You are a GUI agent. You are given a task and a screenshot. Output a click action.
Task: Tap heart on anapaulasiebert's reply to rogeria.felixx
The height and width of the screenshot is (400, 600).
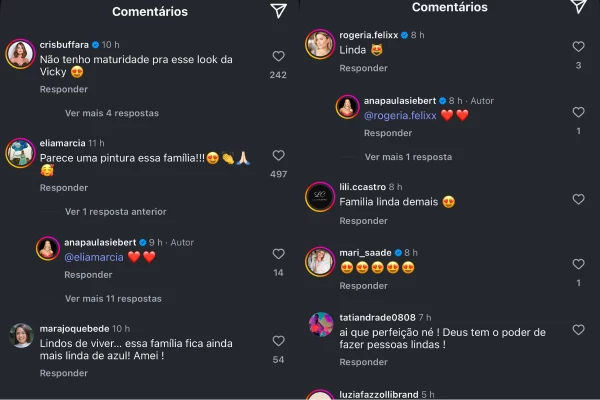[578, 112]
